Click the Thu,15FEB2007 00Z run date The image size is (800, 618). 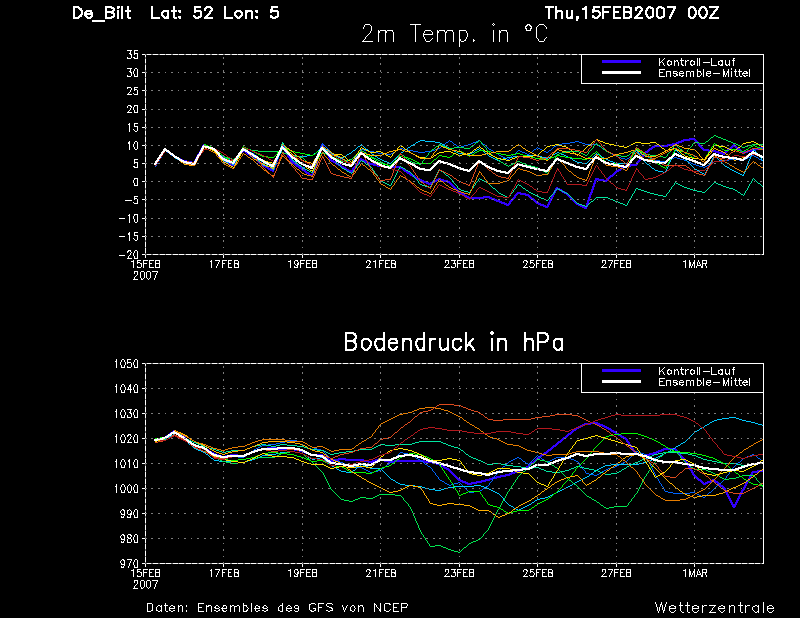pyautogui.click(x=632, y=13)
